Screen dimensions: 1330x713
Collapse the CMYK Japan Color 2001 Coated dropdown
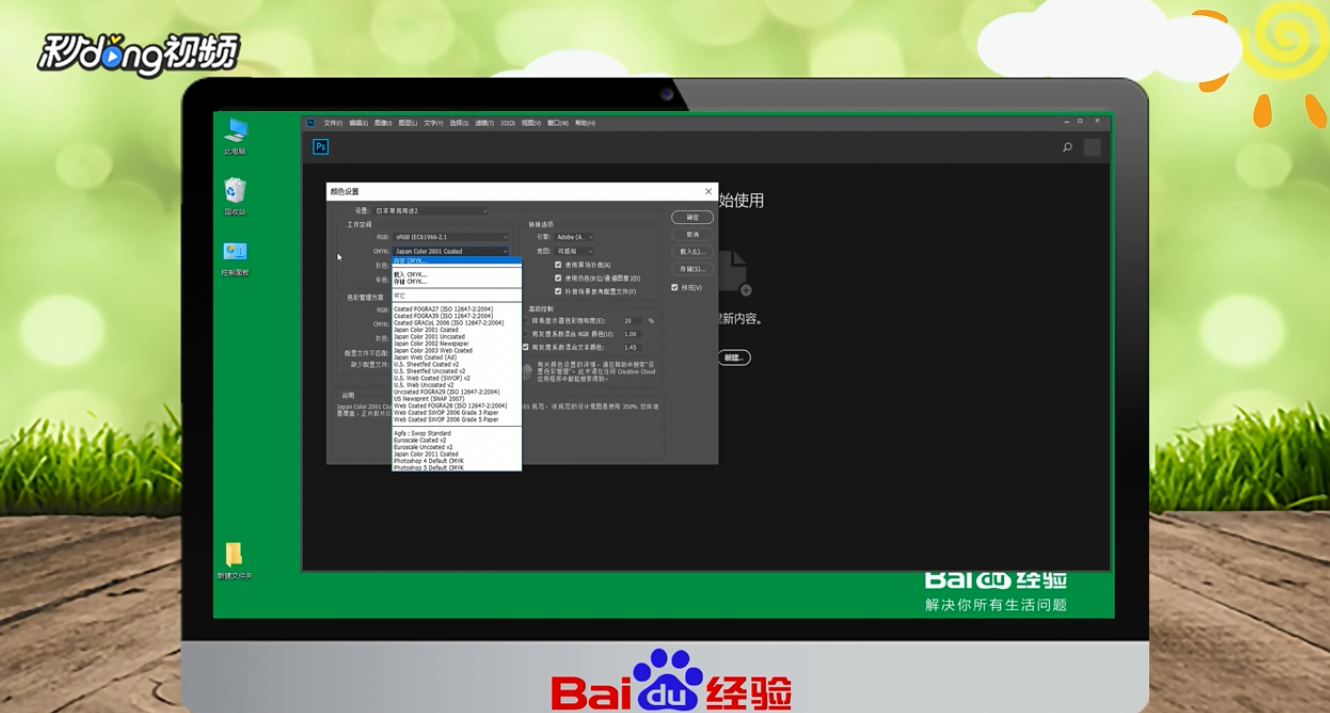click(x=451, y=251)
